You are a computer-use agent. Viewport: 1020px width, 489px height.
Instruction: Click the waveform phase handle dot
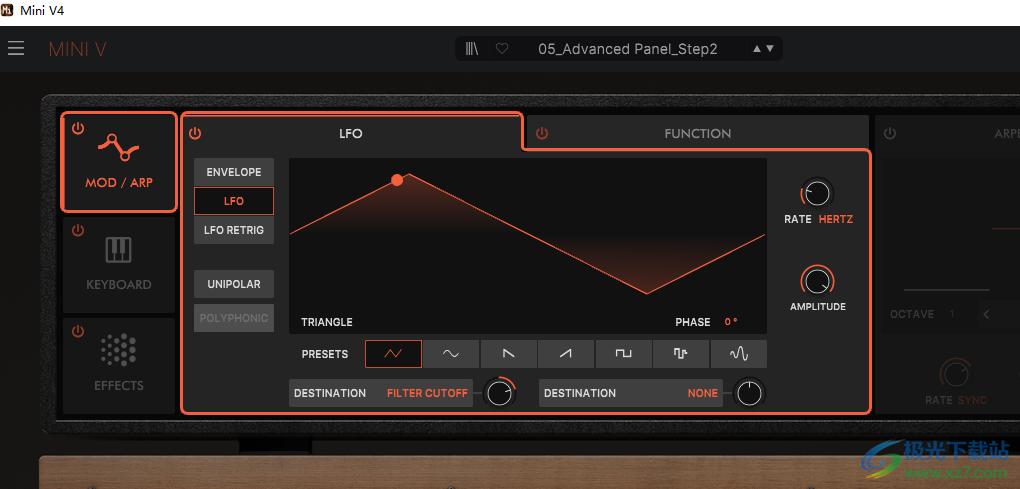coord(397,180)
